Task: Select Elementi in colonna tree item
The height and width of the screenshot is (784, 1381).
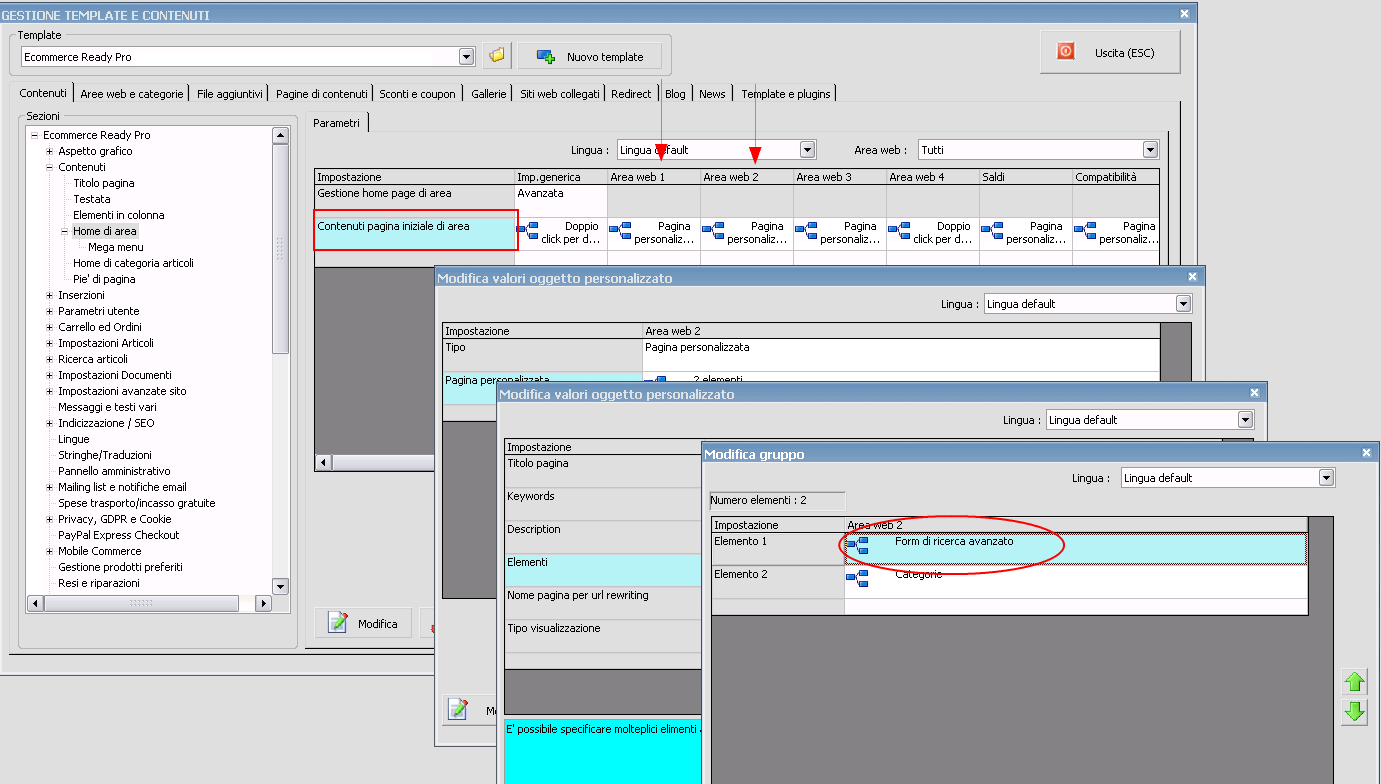Action: click(x=119, y=215)
